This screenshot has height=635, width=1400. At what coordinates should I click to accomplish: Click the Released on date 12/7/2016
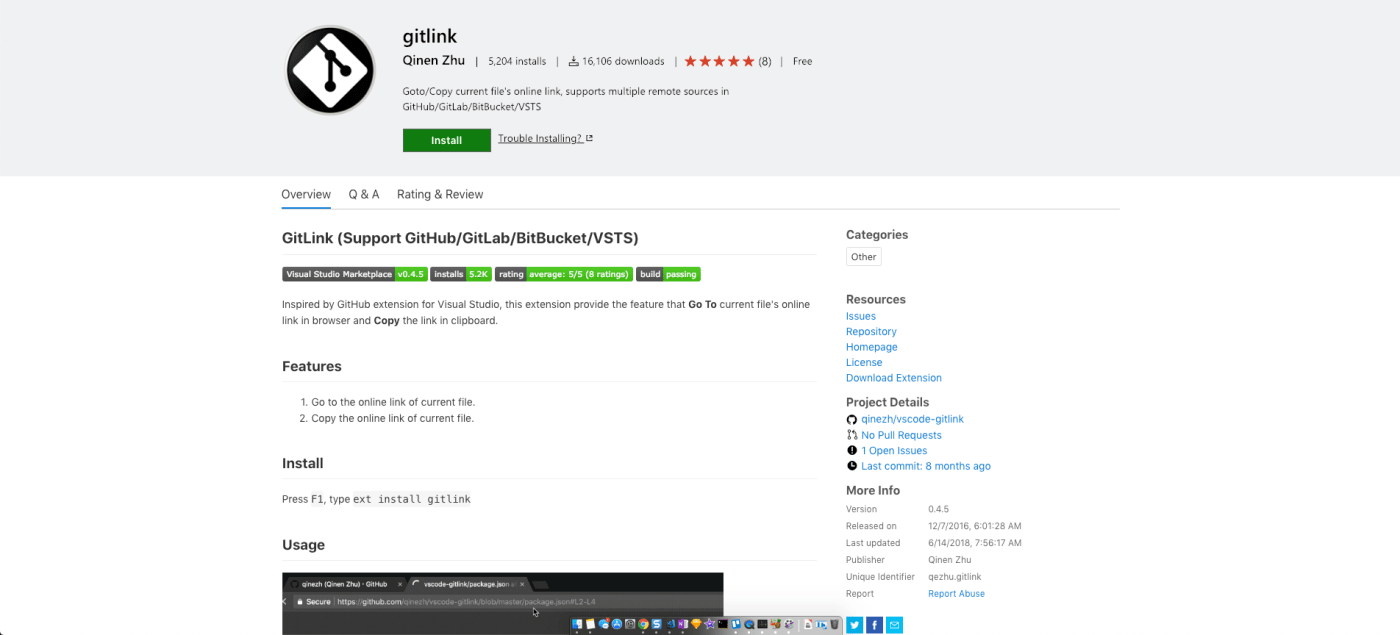pos(975,526)
